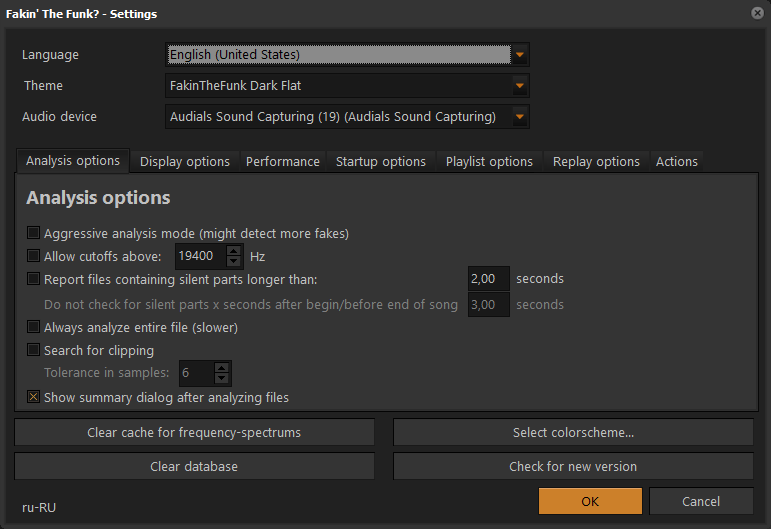
Task: Decrease clipping tolerance samples with down arrow
Action: pyautogui.click(x=222, y=380)
